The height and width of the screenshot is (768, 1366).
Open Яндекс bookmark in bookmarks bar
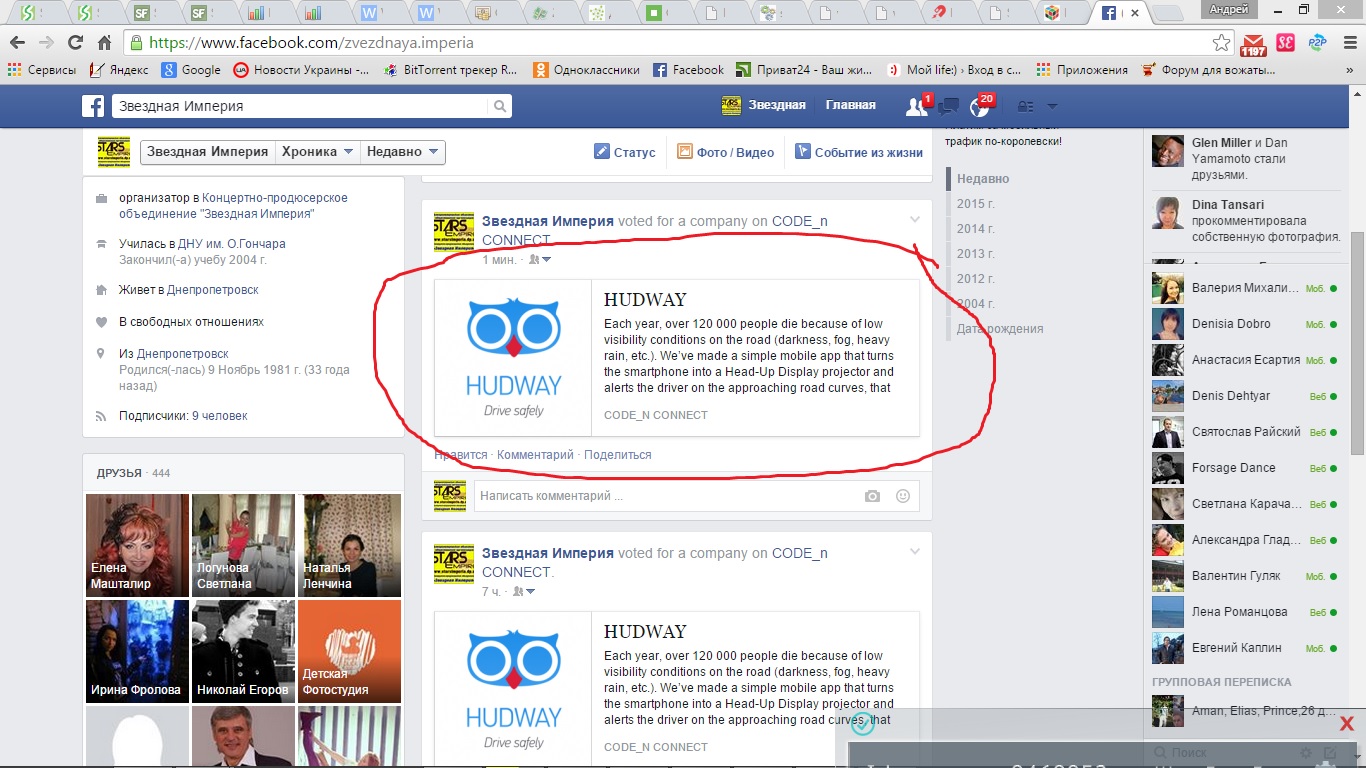pyautogui.click(x=119, y=70)
